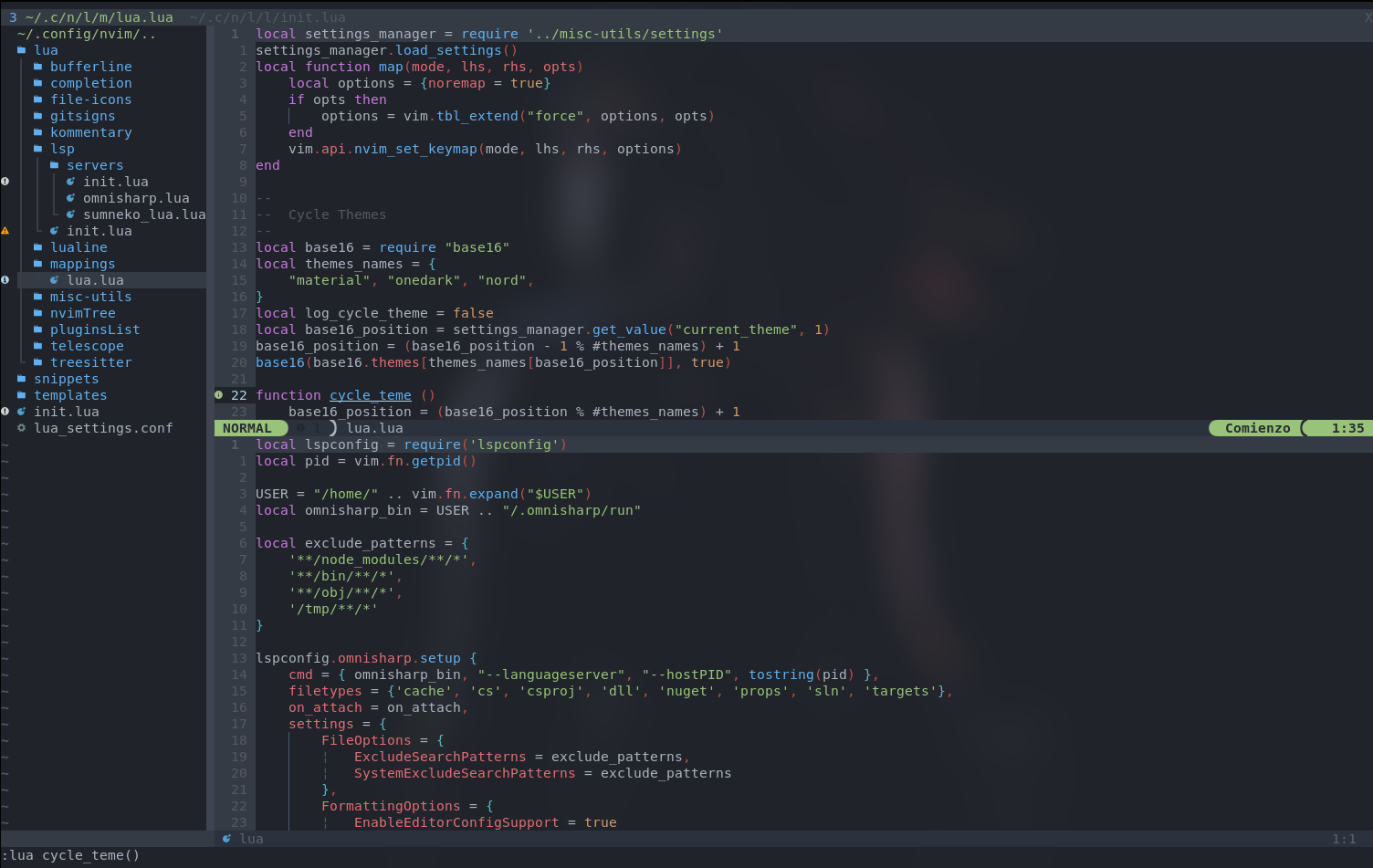1373x868 pixels.
Task: Click the folder icon beside kommentary
Action: pos(37,132)
